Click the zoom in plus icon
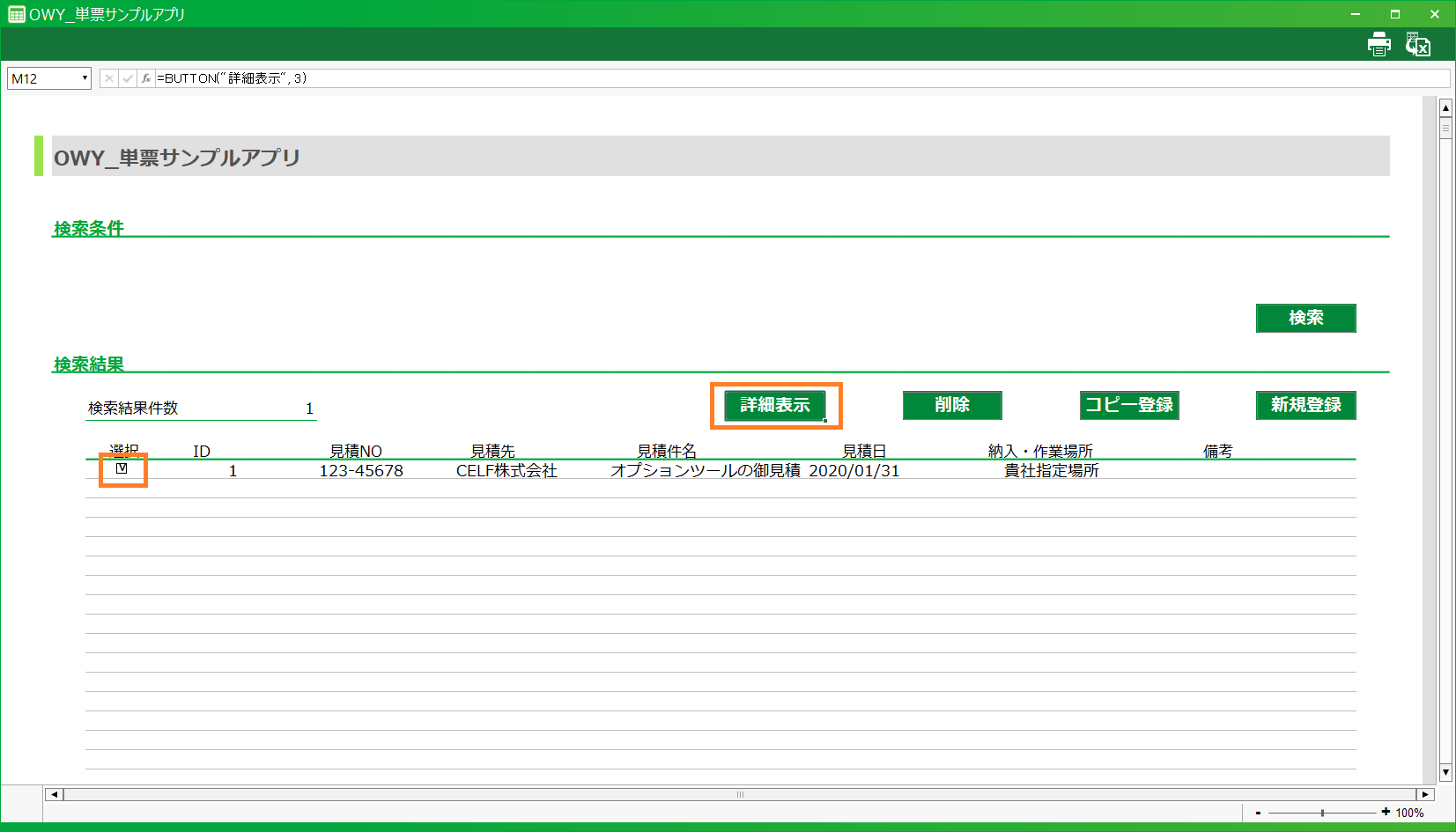Image resolution: width=1456 pixels, height=832 pixels. (x=1386, y=812)
